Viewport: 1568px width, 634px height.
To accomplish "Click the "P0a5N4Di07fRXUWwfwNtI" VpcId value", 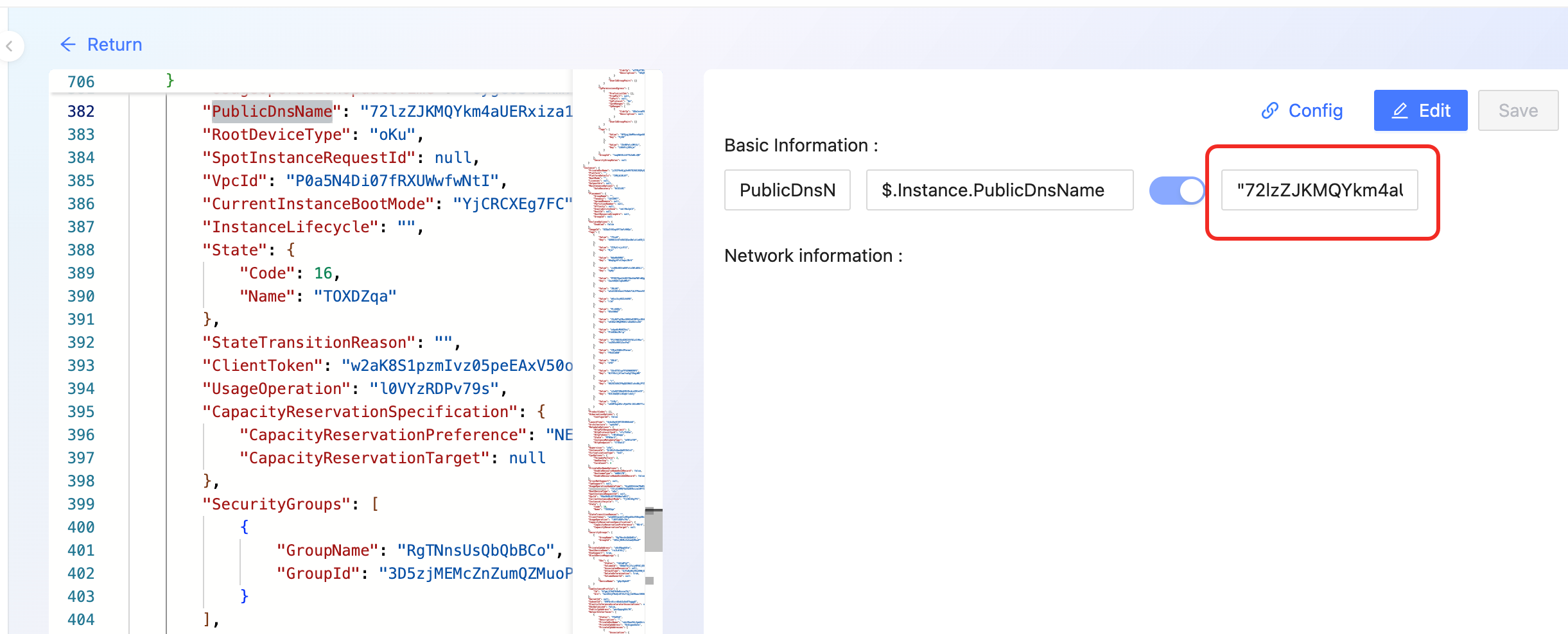I will 392,180.
